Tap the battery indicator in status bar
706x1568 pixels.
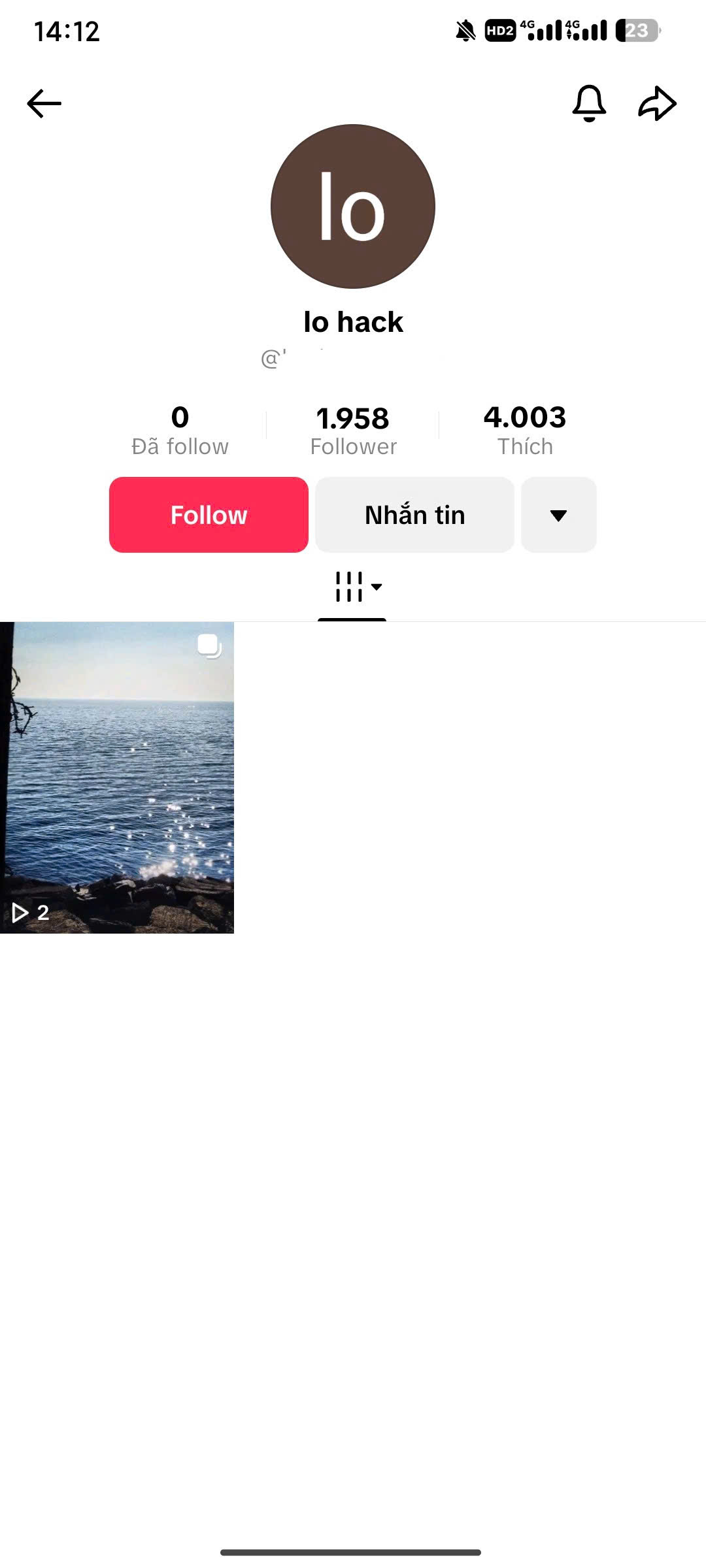coord(637,31)
